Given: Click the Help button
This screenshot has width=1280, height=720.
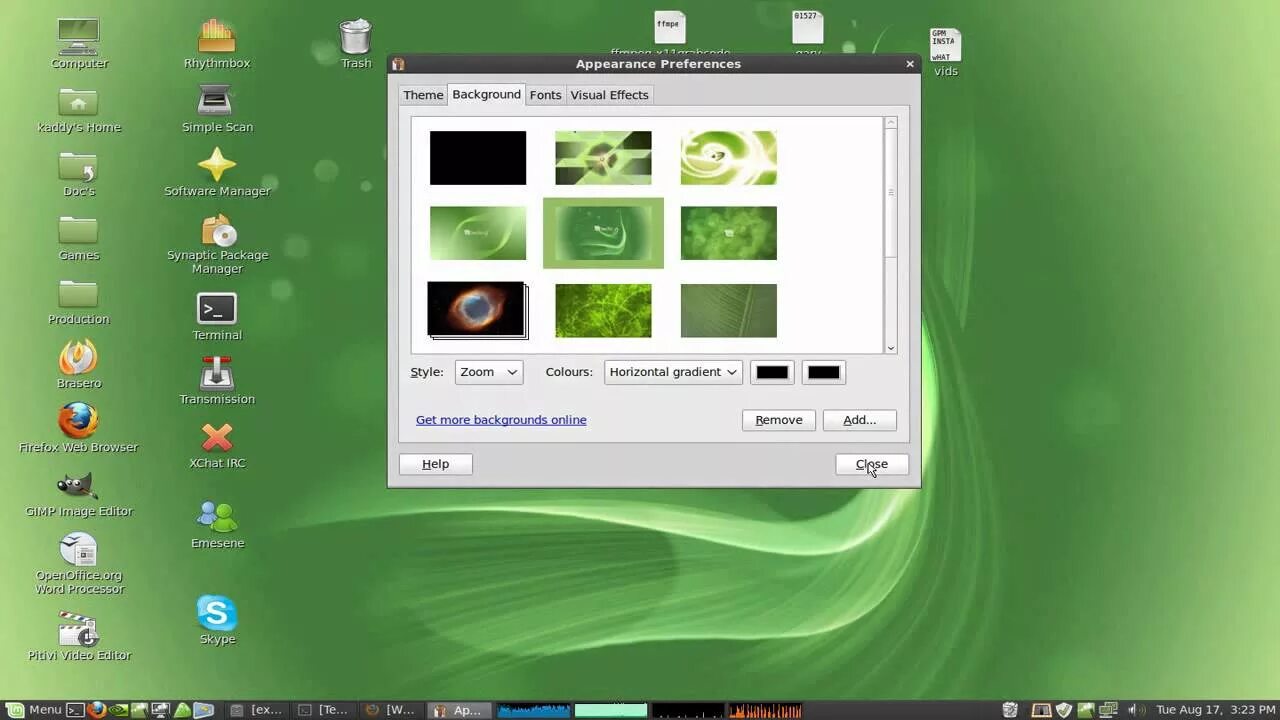Looking at the screenshot, I should [x=435, y=464].
